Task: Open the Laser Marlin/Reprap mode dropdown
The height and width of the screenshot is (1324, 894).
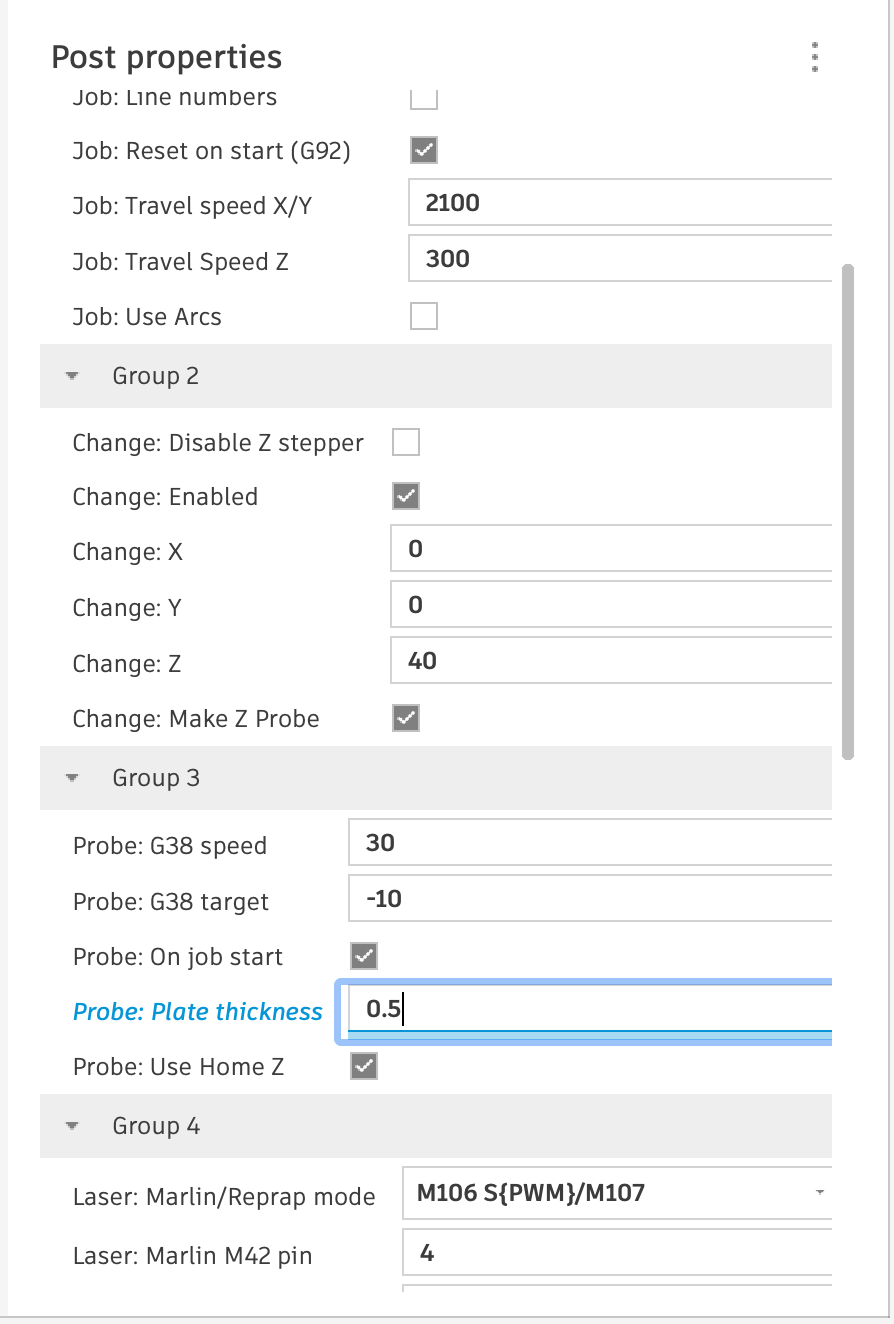Action: tap(617, 1193)
